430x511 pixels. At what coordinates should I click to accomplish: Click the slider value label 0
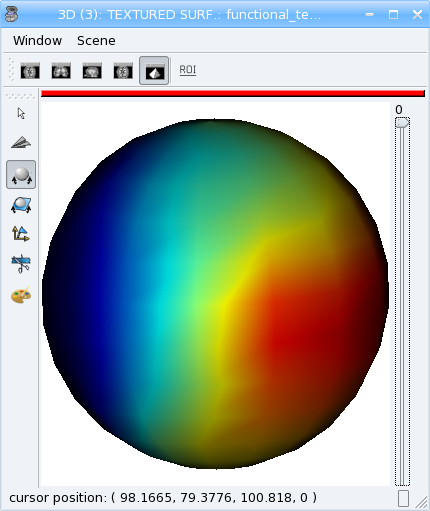pyautogui.click(x=399, y=109)
